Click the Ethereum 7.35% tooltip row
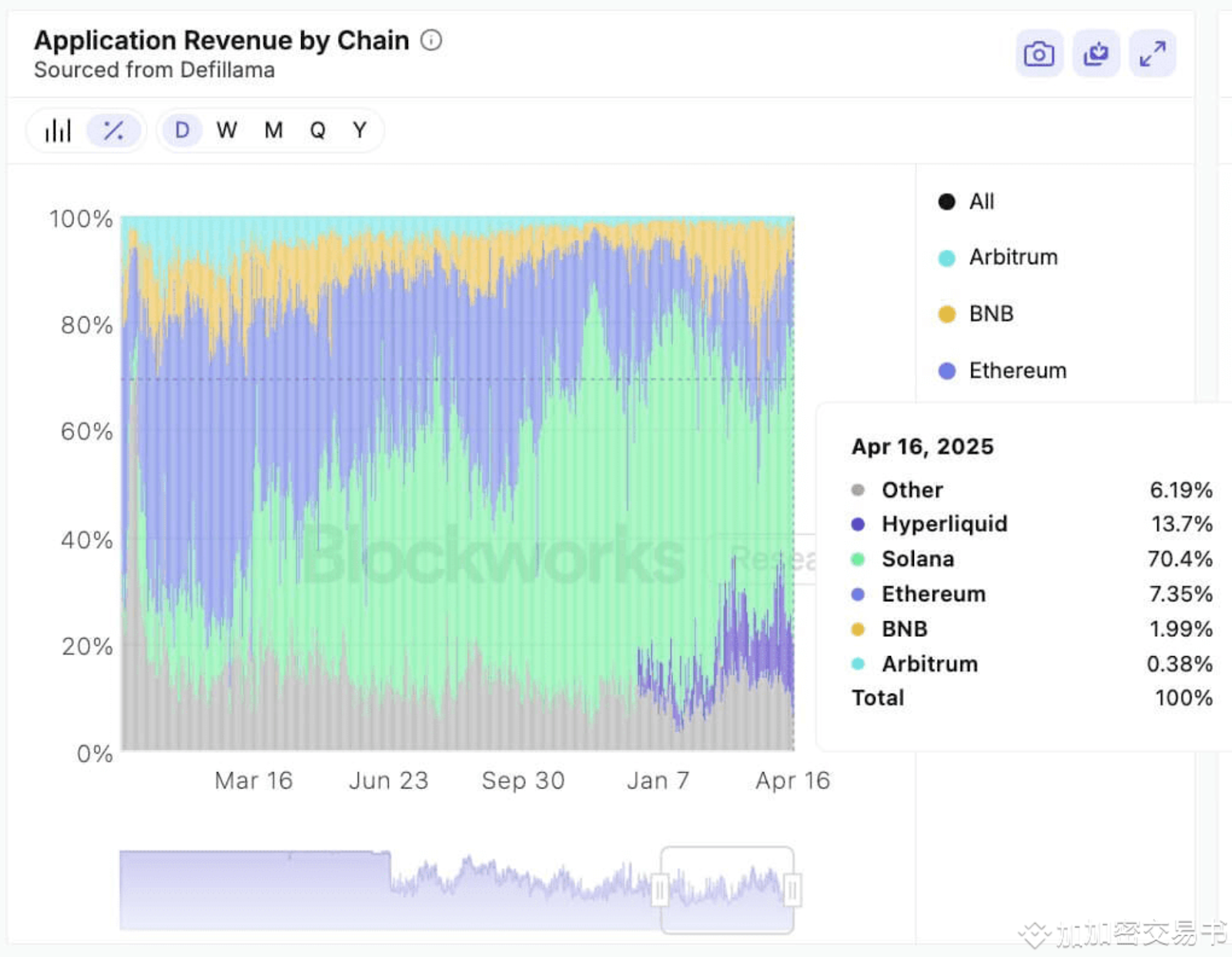1232x957 pixels. tap(1032, 594)
